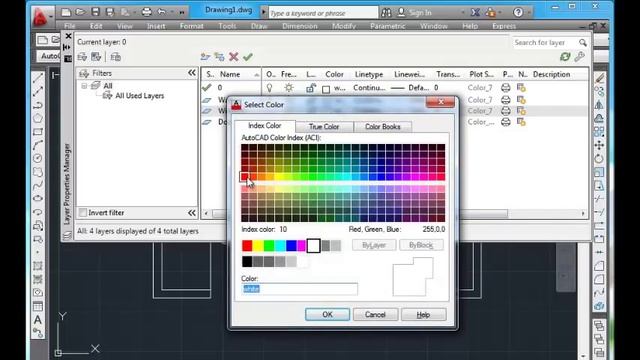Click the Undo arrow in the title toolbar
This screenshot has height=360, width=640.
162,12
